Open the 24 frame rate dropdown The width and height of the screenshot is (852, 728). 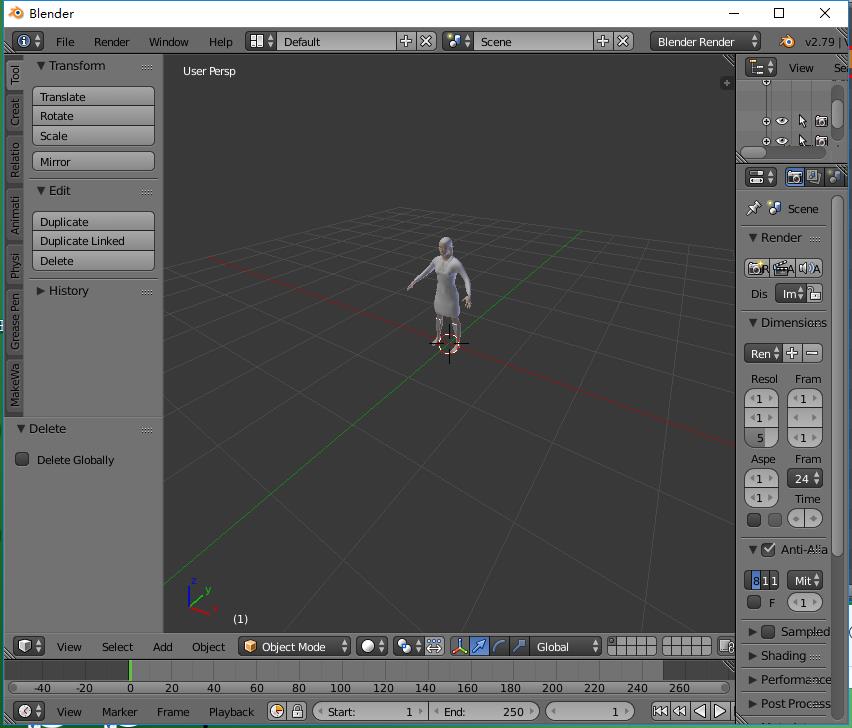(805, 479)
